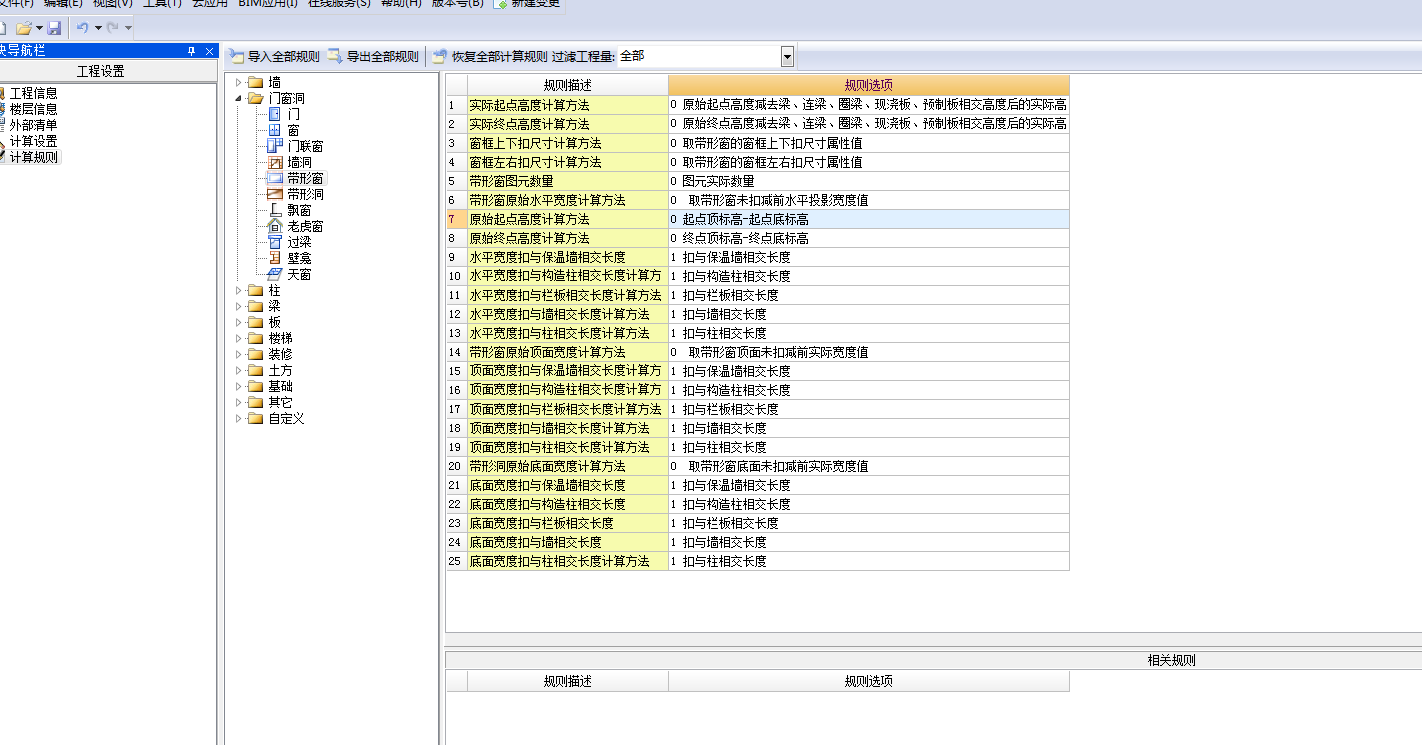The height and width of the screenshot is (745, 1422).
Task: Click the open file folder icon
Action: click(x=24, y=28)
